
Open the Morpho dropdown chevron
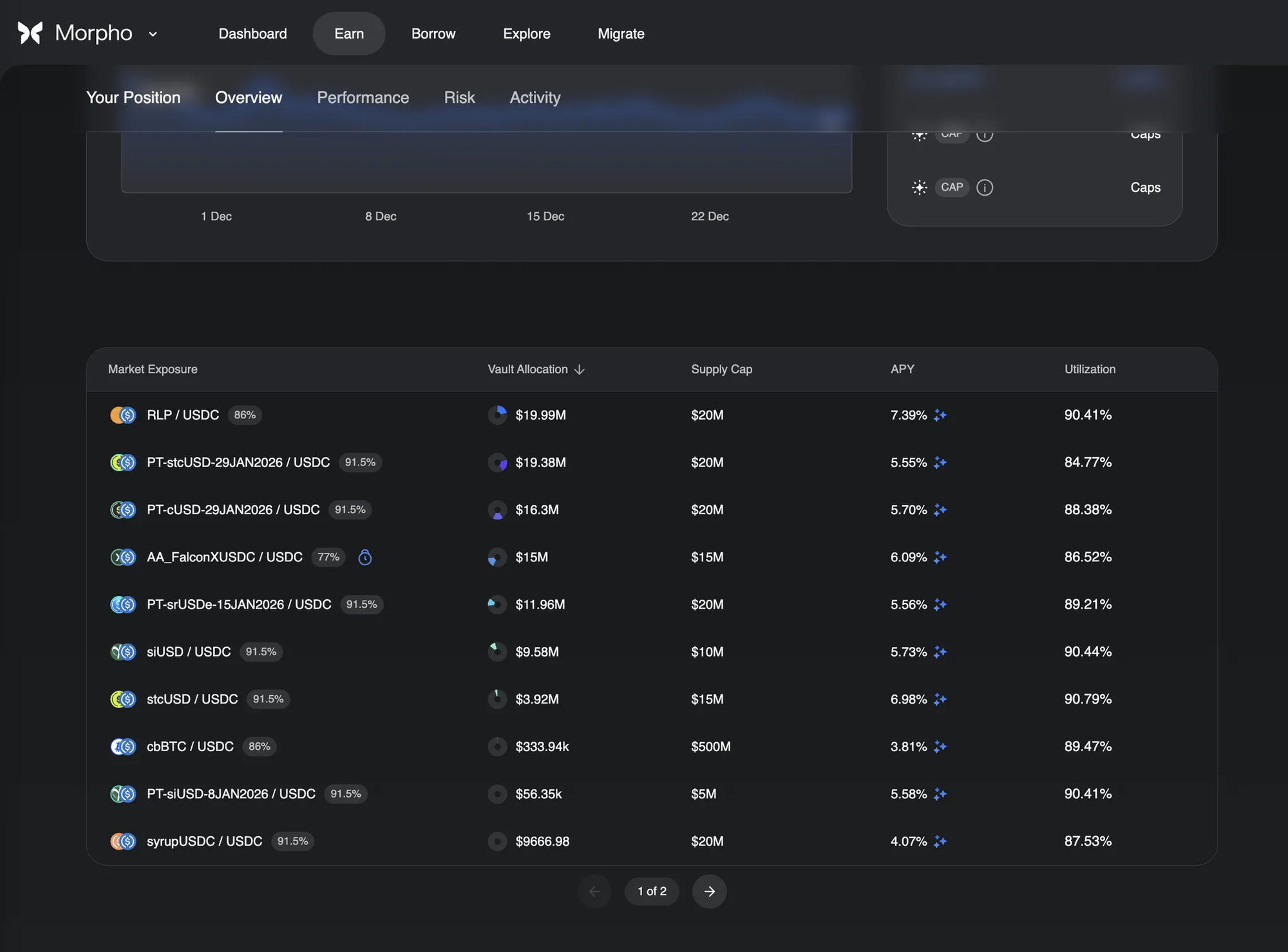point(153,34)
